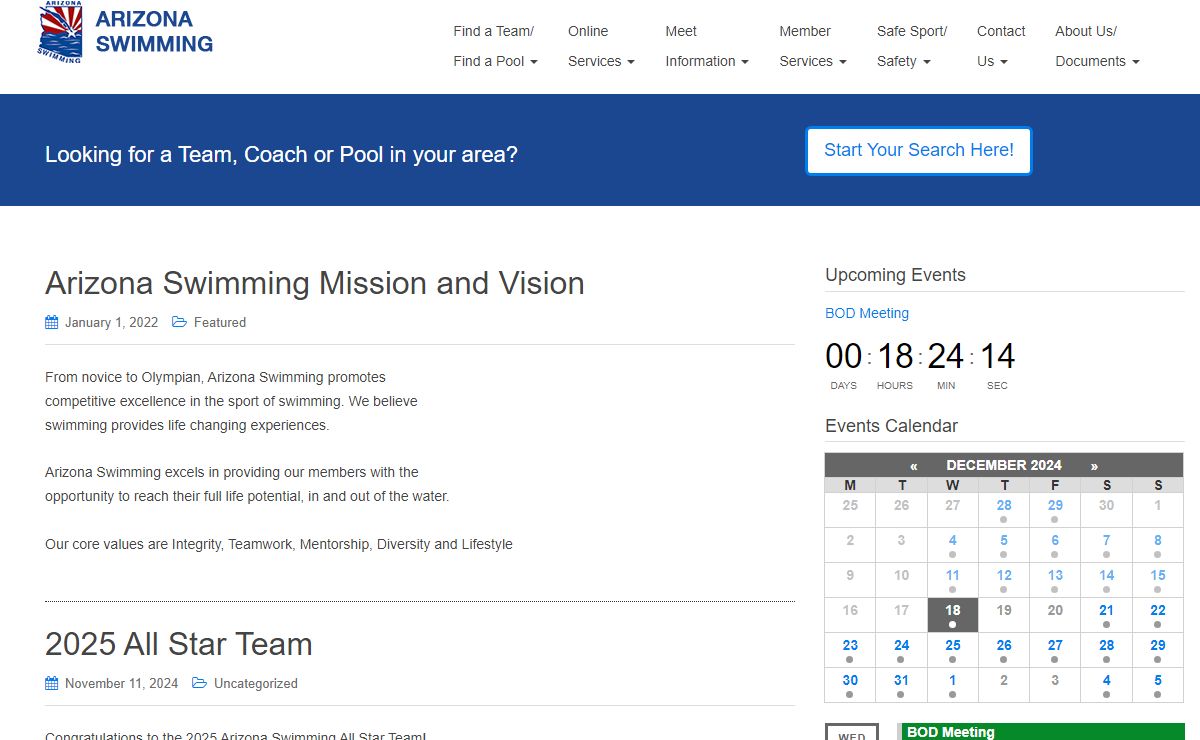This screenshot has height=740, width=1200.
Task: Click the 'Our core values are Integrity' line
Action: coord(279,544)
